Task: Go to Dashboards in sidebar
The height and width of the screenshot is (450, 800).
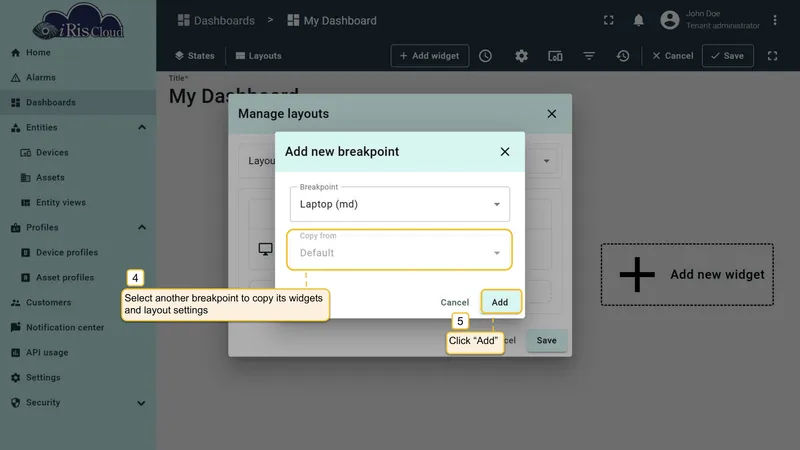Action: (x=78, y=103)
